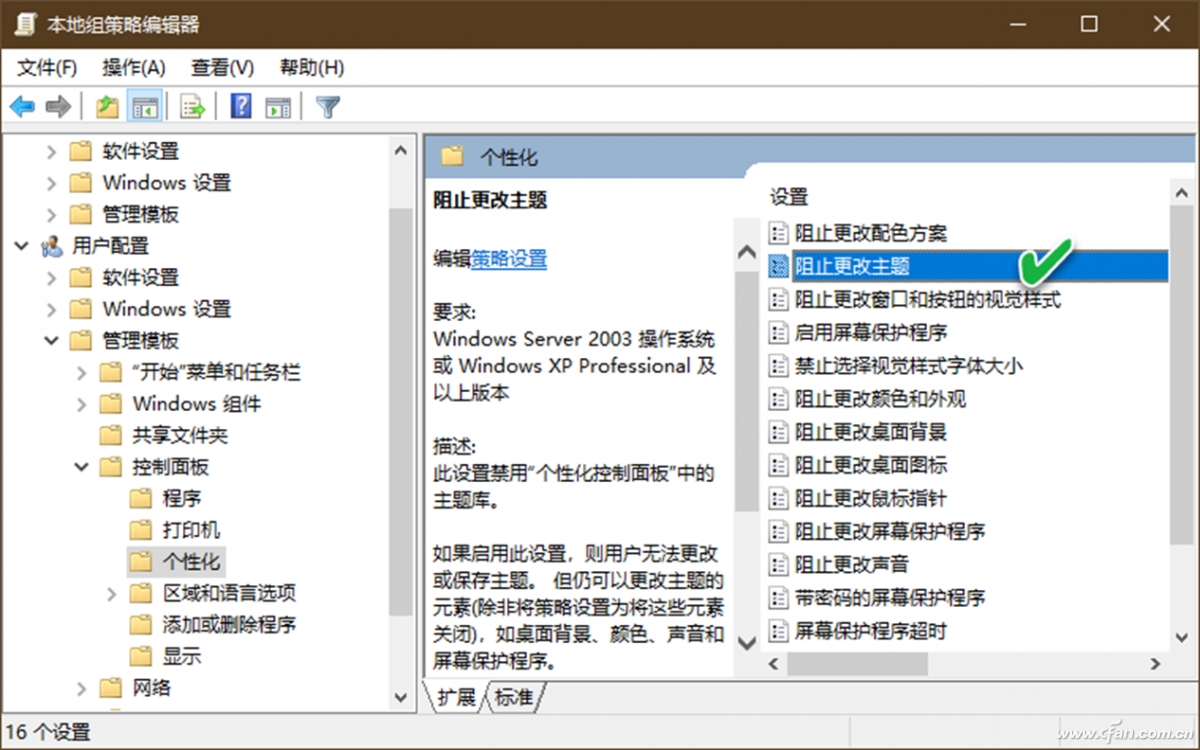The height and width of the screenshot is (750, 1200).
Task: Select 禁止选择视觉样式字体大小 policy
Action: (x=908, y=365)
